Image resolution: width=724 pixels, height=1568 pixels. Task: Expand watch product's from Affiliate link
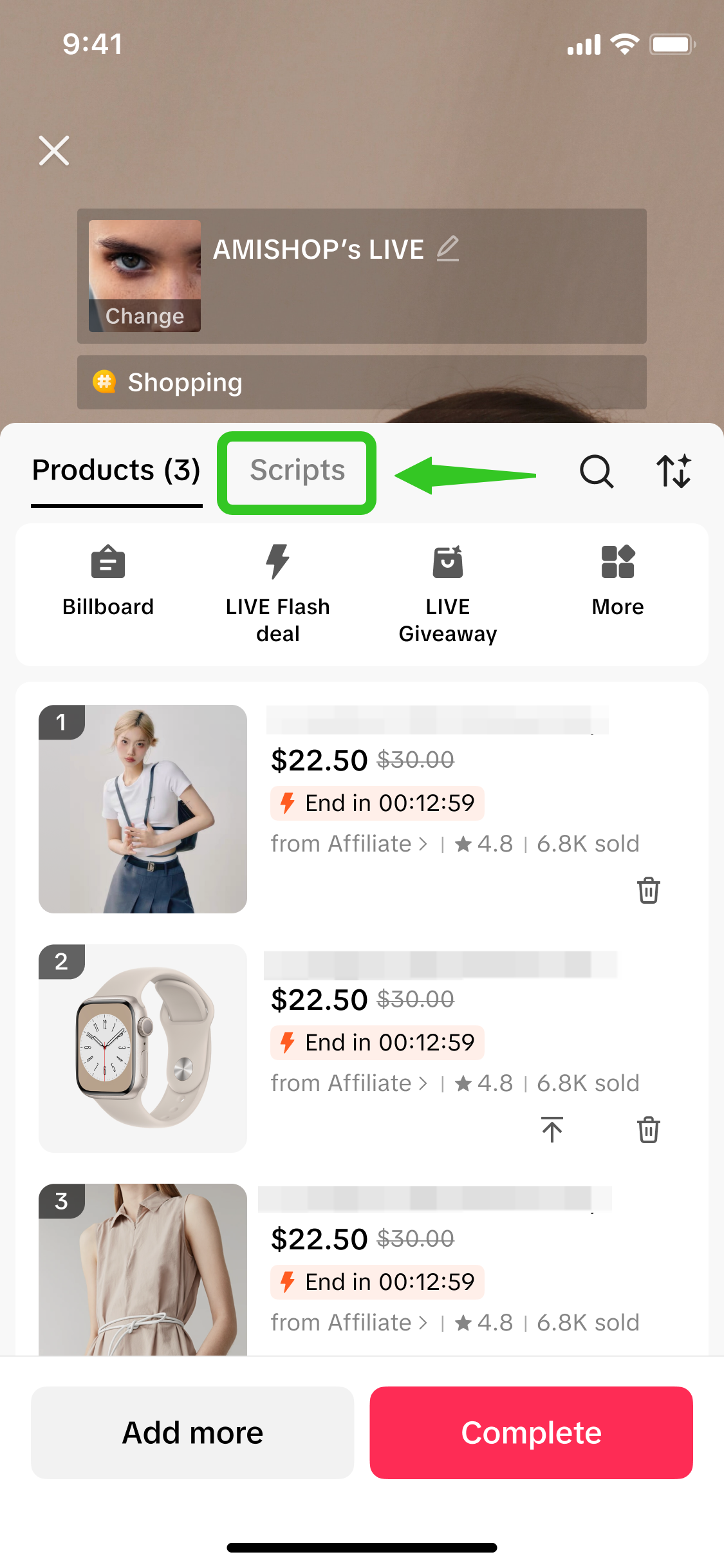click(x=349, y=1083)
